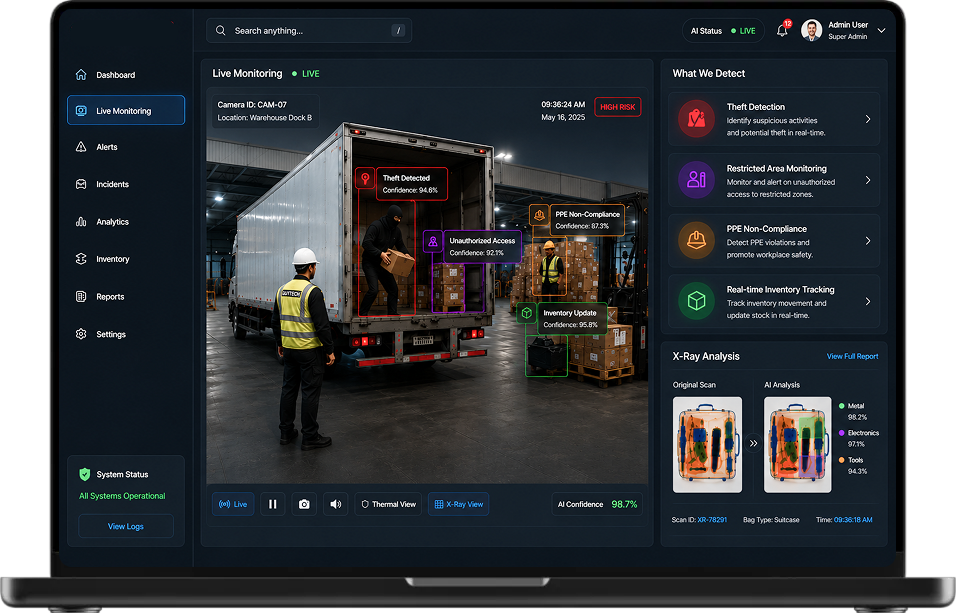
Task: Click the Inventory sidebar icon
Action: pyautogui.click(x=81, y=259)
